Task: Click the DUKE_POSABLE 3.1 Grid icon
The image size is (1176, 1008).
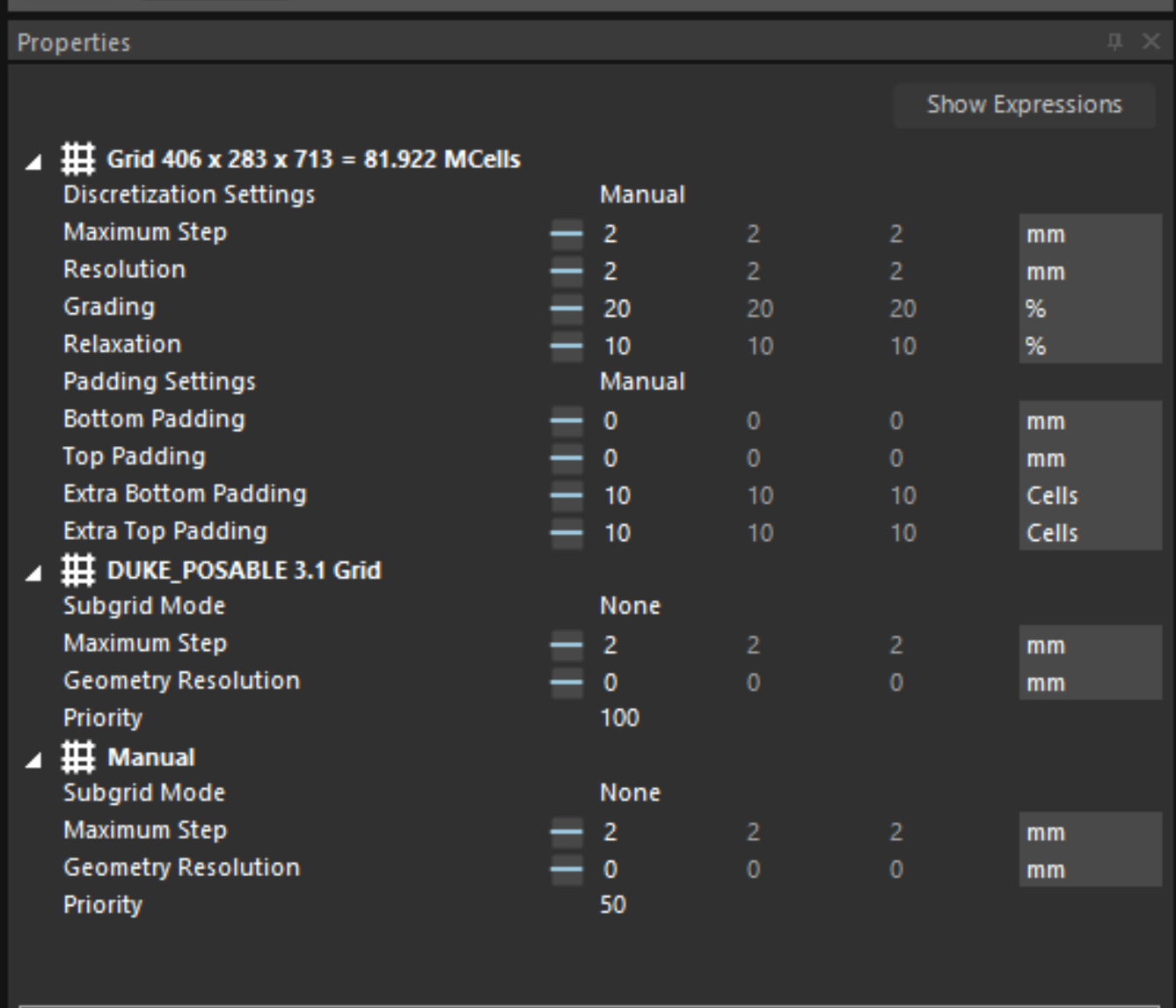Action: pyautogui.click(x=78, y=570)
